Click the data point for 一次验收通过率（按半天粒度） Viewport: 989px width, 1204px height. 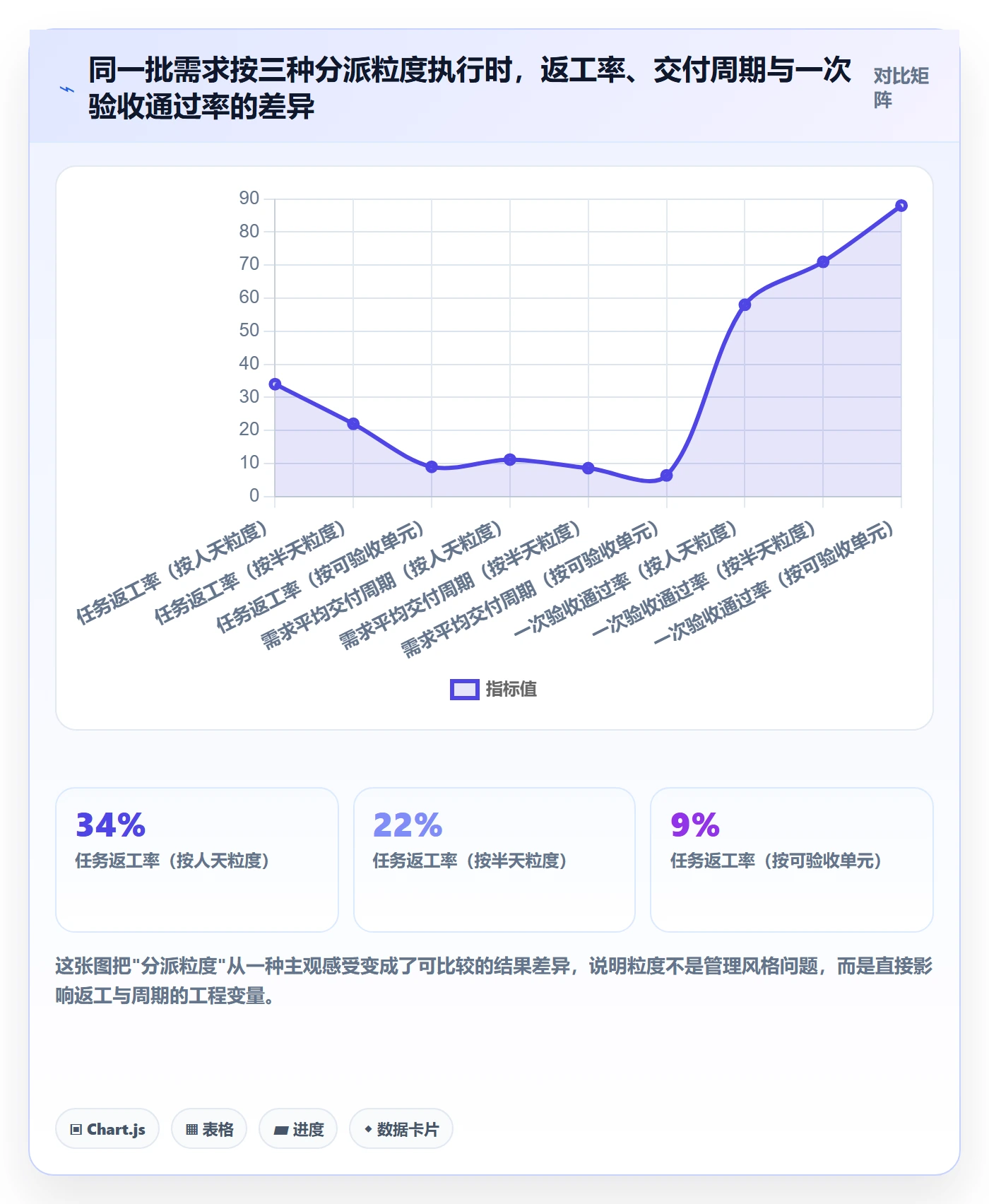823,262
